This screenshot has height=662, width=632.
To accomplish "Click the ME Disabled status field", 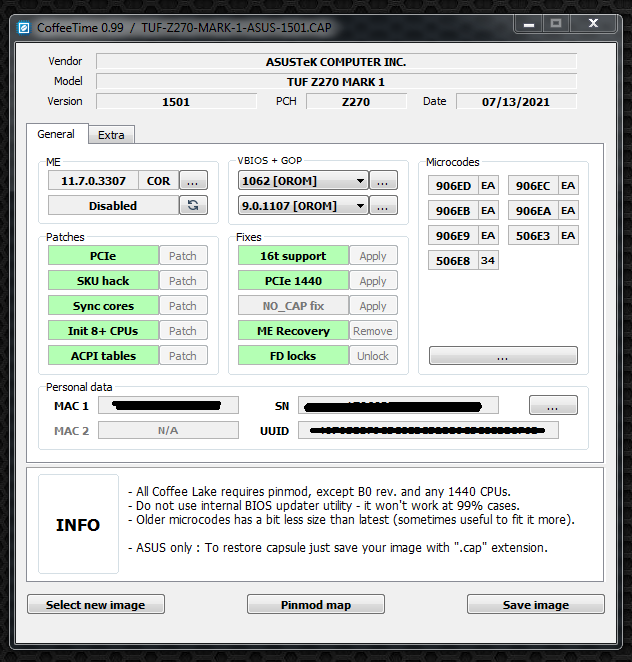I will pos(113,206).
